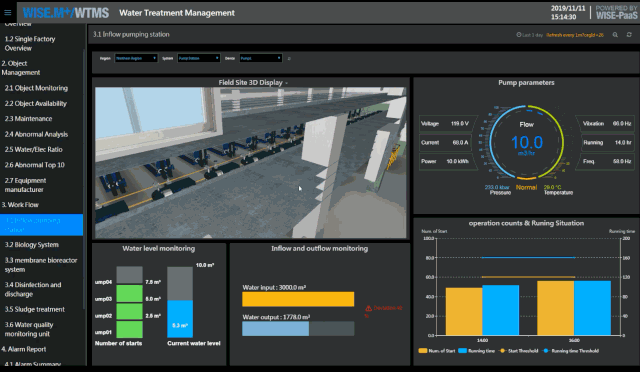The height and width of the screenshot is (372, 640).
Task: Toggle Start Threshold legend item
Action: [x=518, y=351]
